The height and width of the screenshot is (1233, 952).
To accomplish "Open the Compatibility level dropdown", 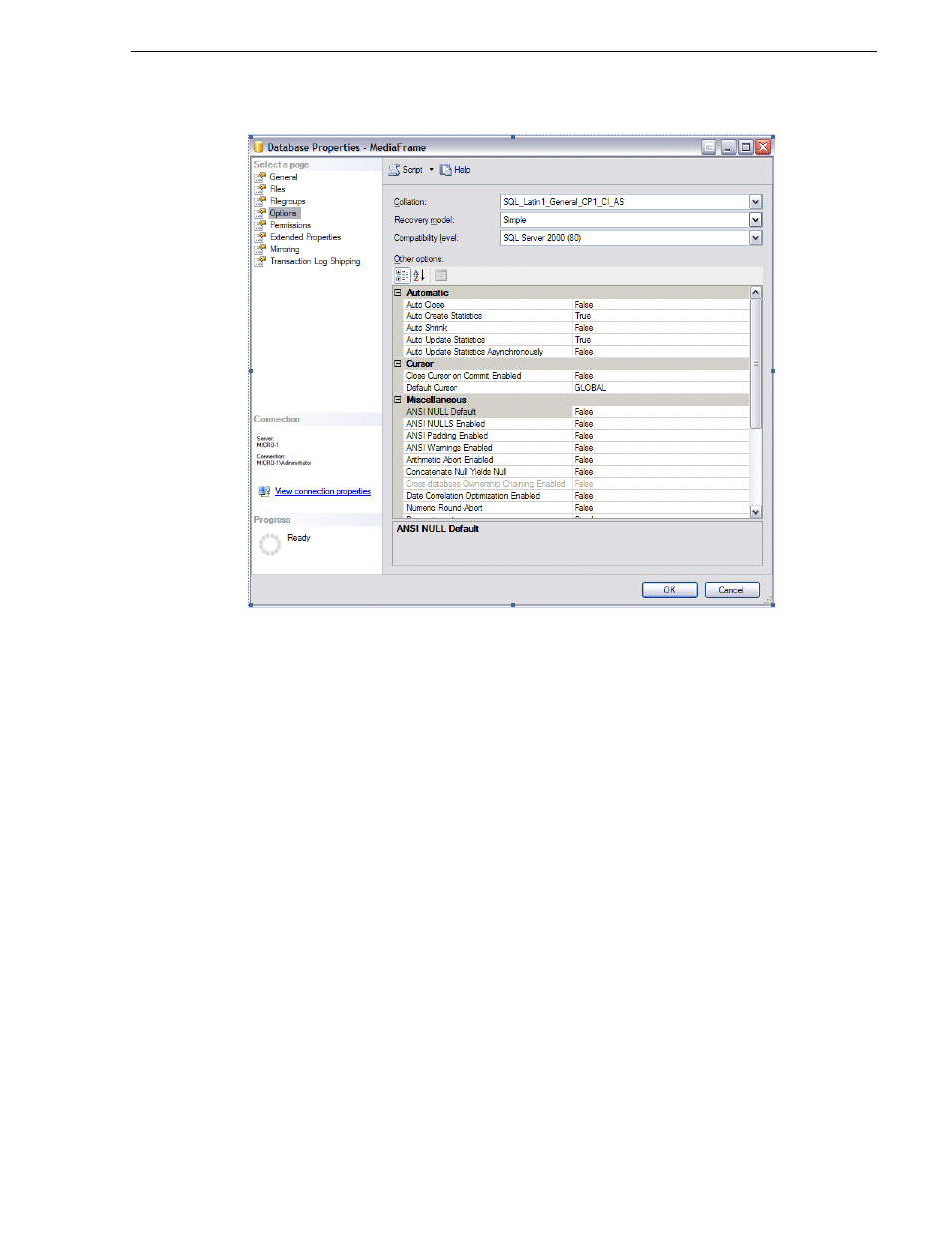I will 755,238.
